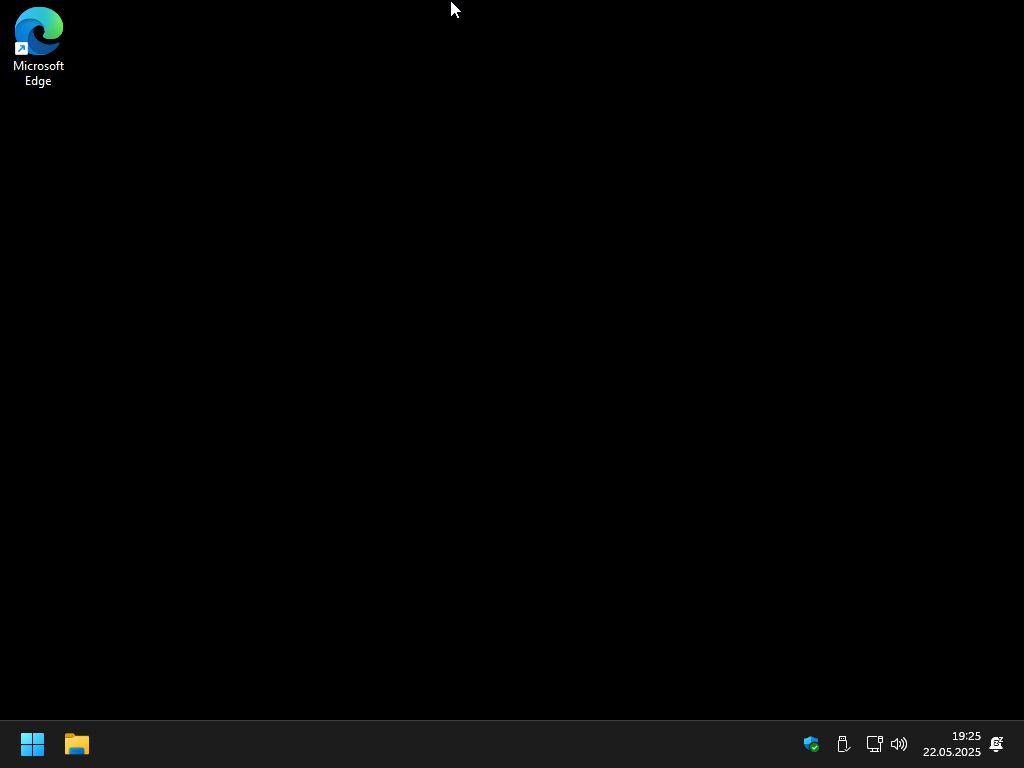The height and width of the screenshot is (768, 1024).
Task: Open the Windows Start menu
Action: click(x=32, y=744)
